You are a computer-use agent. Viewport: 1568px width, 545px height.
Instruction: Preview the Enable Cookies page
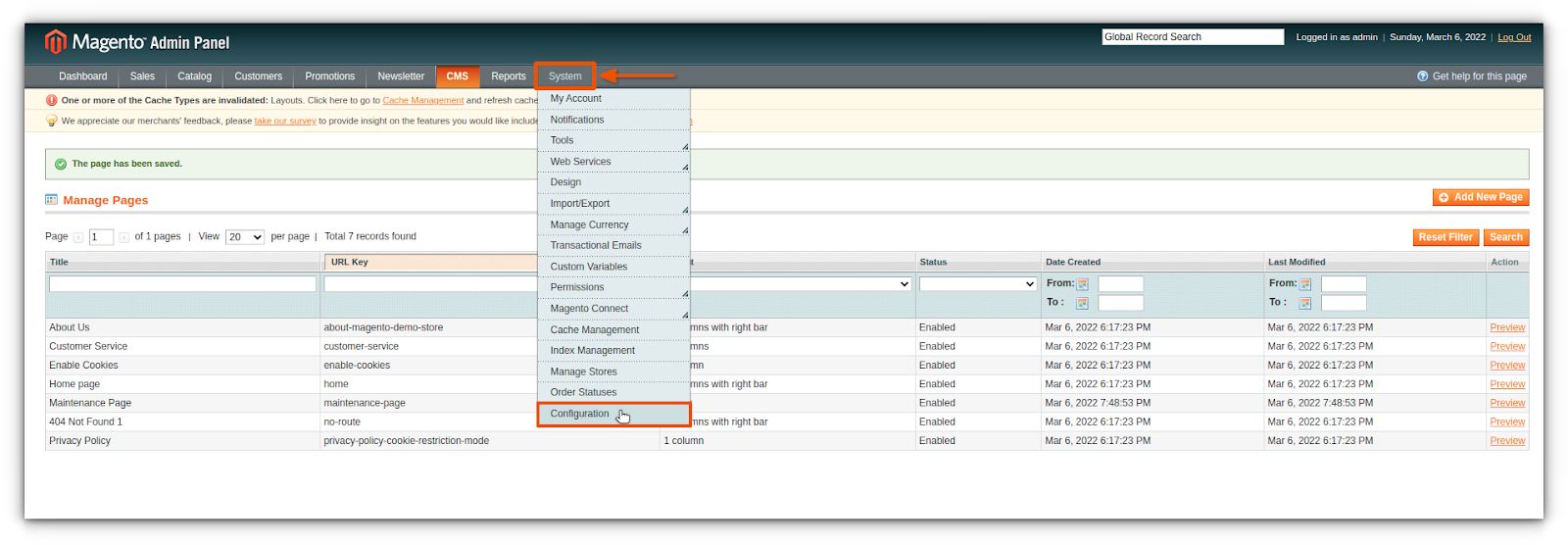coord(1507,365)
